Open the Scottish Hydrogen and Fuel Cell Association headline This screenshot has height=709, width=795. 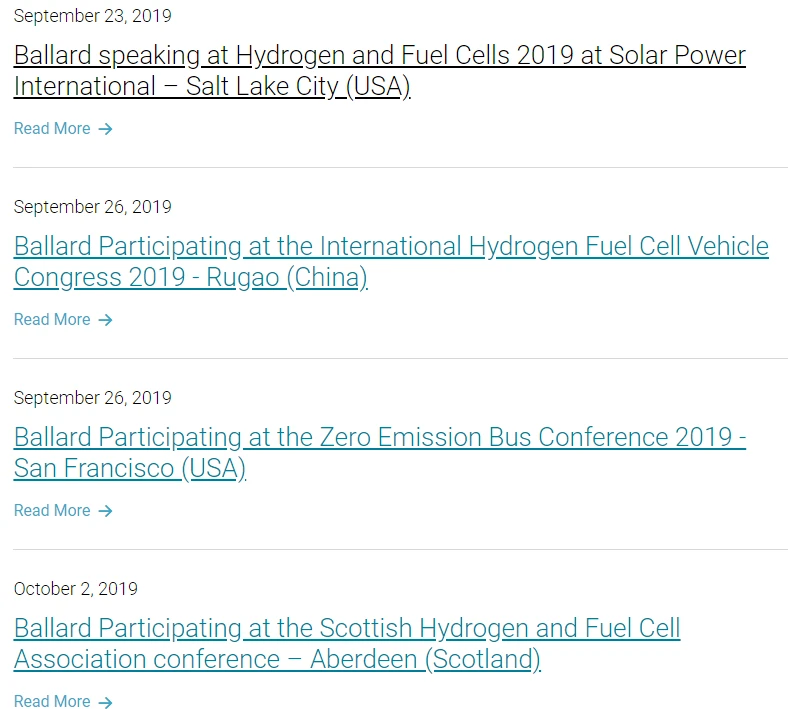pos(346,628)
